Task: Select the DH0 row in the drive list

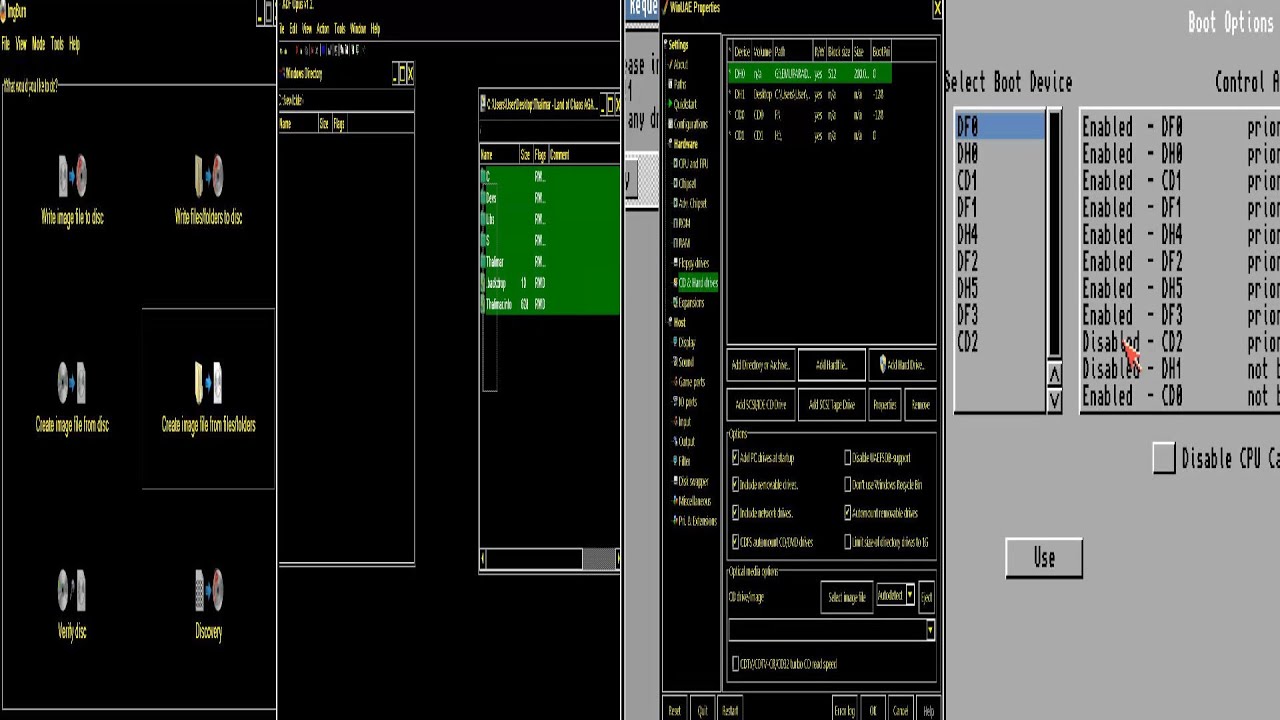Action: pyautogui.click(x=809, y=74)
